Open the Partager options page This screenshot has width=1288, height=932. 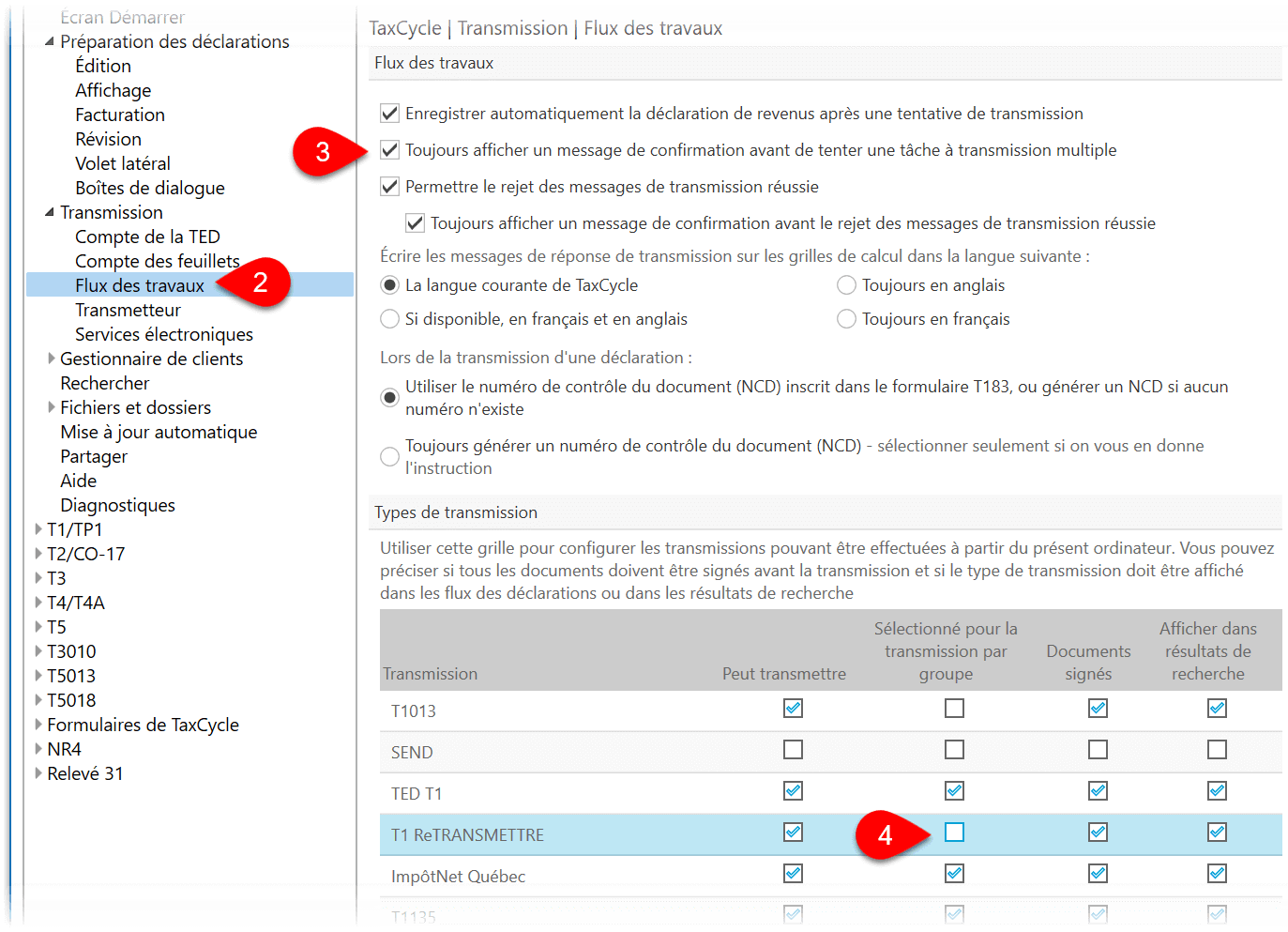[x=94, y=456]
